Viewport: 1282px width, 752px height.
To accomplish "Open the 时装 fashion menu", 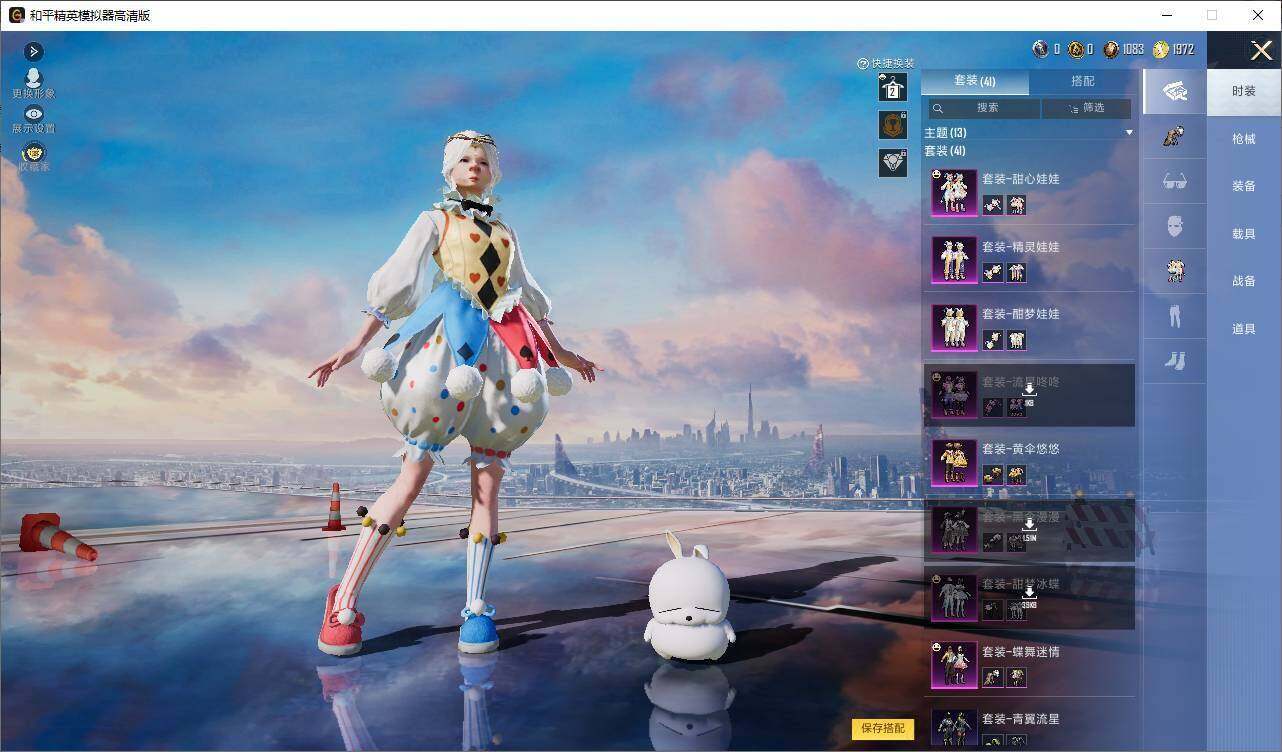I will (1244, 91).
